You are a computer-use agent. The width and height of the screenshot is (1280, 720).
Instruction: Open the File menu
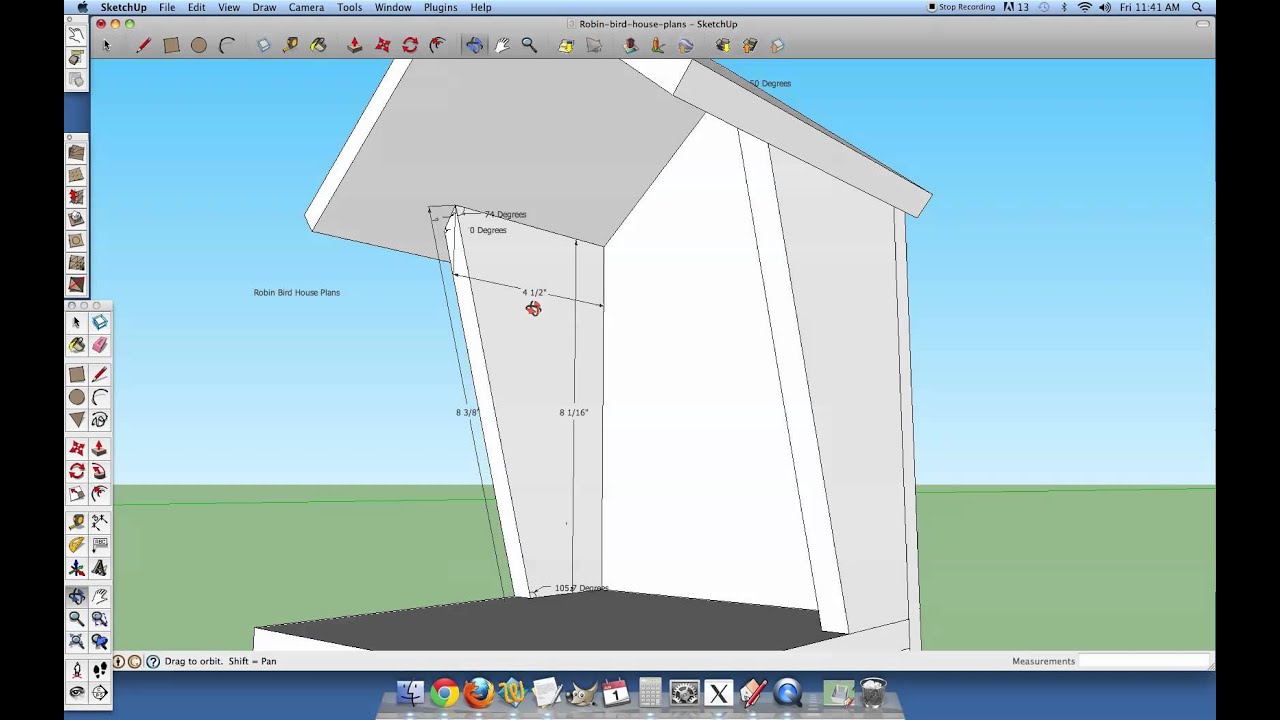(167, 7)
